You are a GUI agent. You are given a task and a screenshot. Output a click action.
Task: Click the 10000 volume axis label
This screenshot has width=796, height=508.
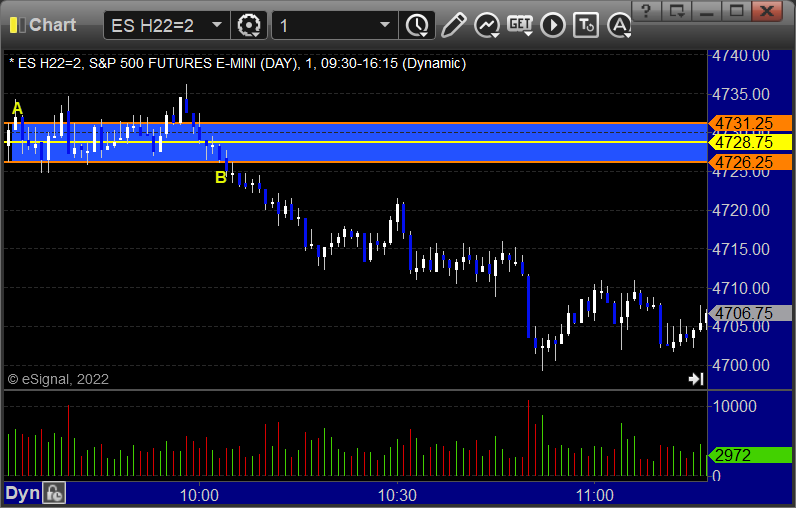click(735, 406)
